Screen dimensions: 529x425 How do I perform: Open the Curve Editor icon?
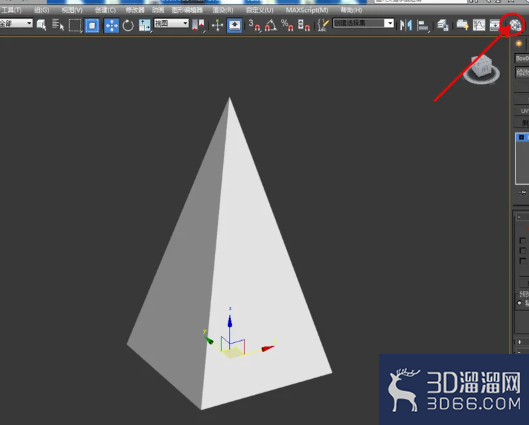(479, 25)
